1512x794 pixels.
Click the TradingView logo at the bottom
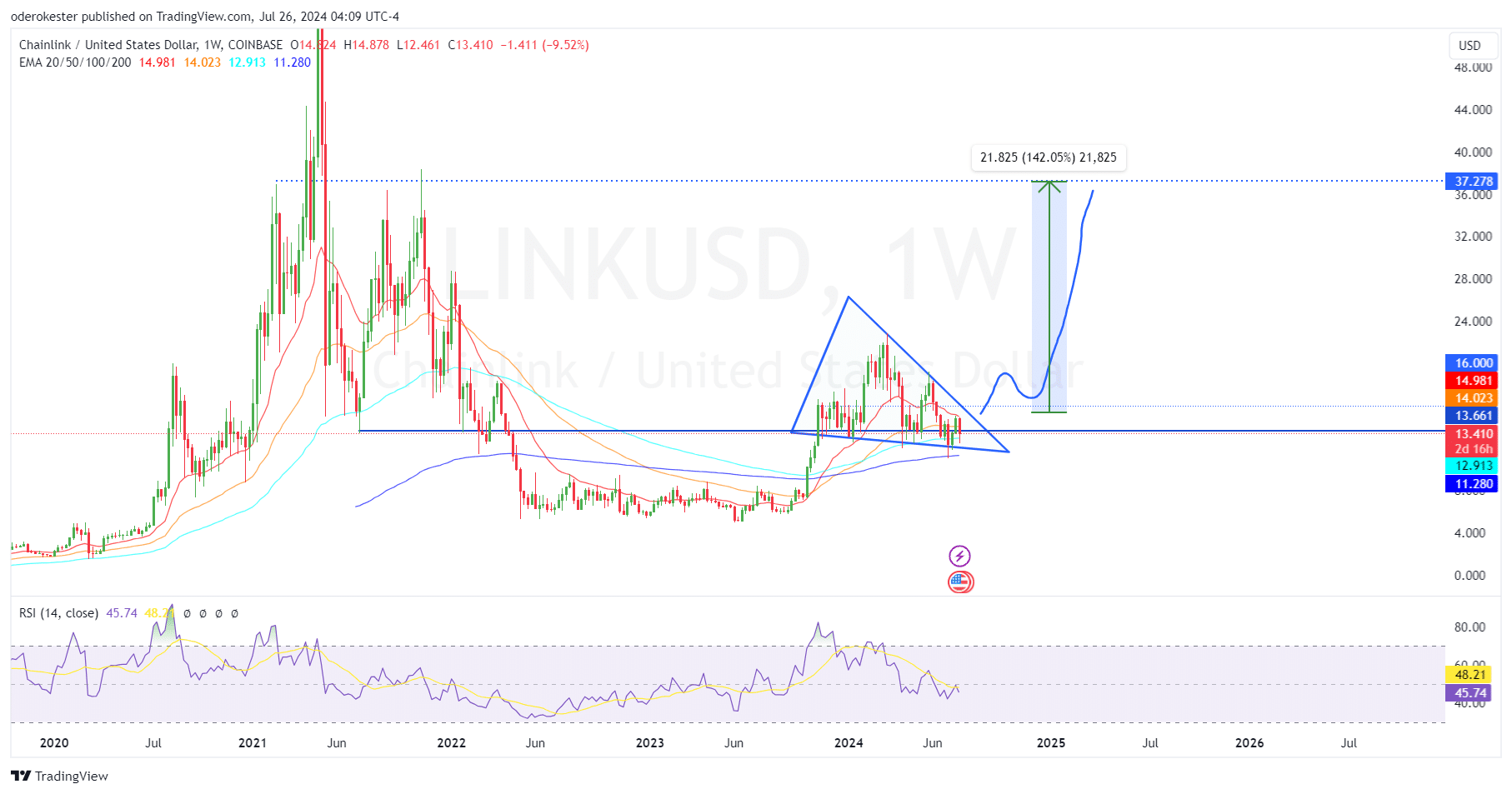(x=60, y=776)
